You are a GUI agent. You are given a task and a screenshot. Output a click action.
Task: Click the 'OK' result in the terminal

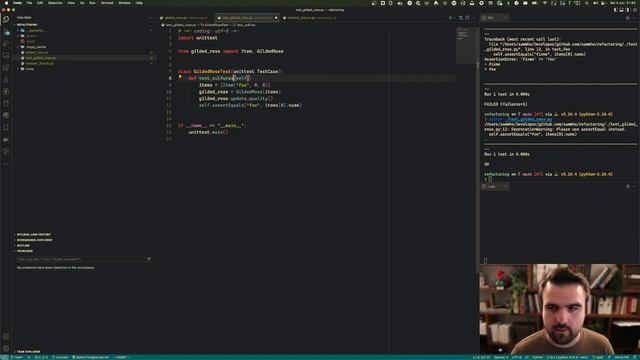tap(487, 164)
